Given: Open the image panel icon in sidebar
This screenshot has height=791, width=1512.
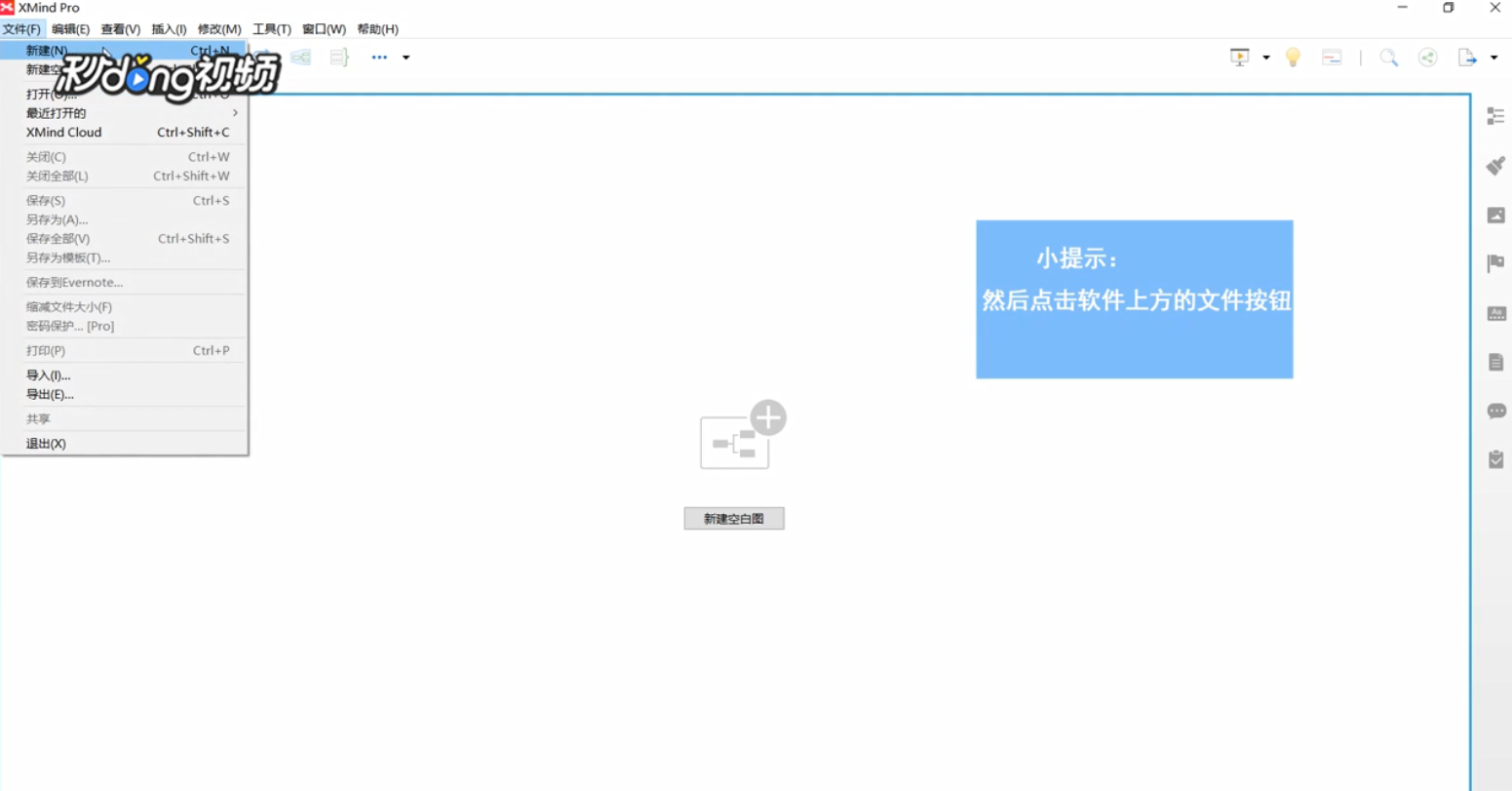Looking at the screenshot, I should click(x=1495, y=215).
